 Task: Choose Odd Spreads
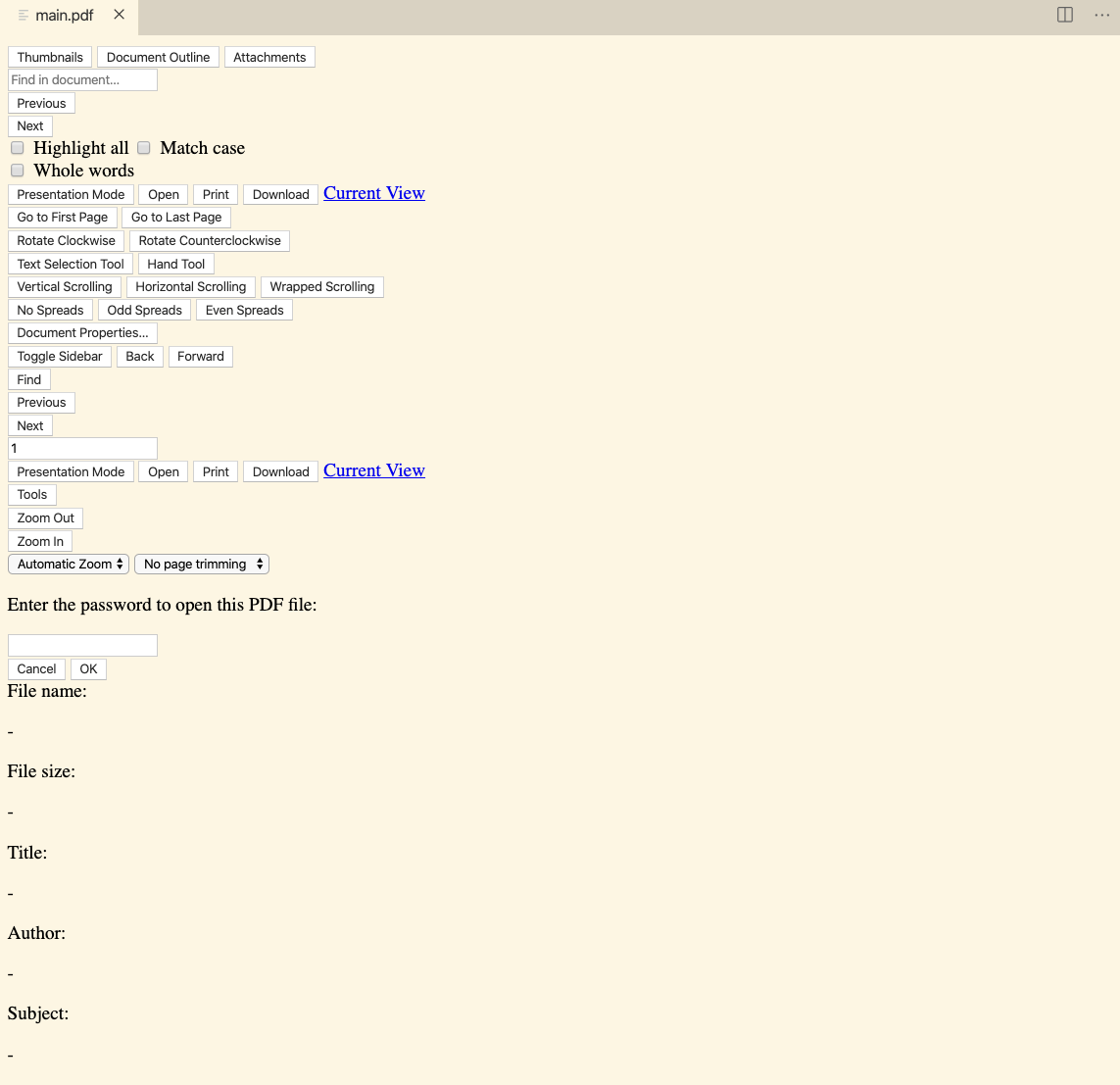pyautogui.click(x=144, y=310)
